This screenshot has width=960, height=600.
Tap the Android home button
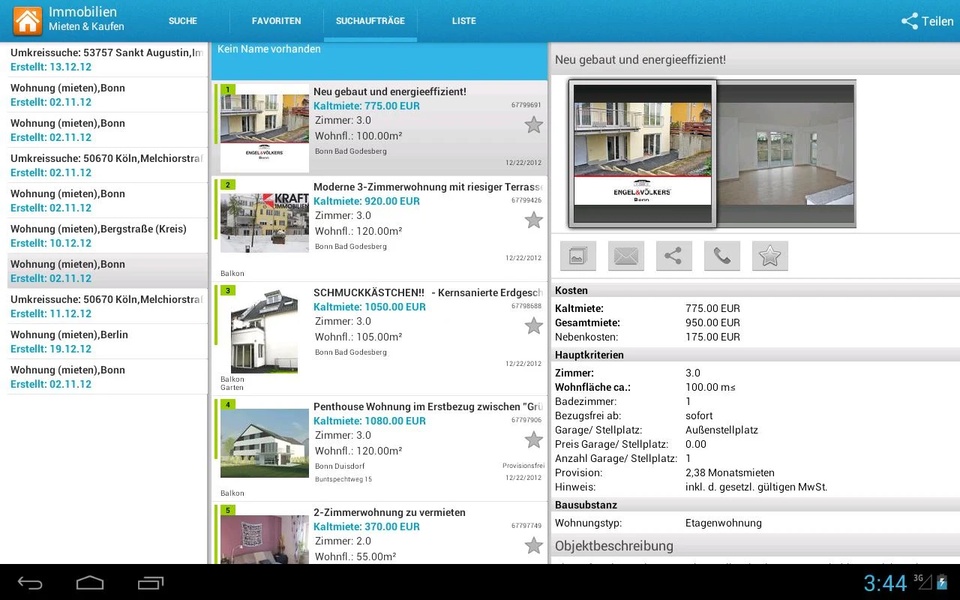coord(90,583)
